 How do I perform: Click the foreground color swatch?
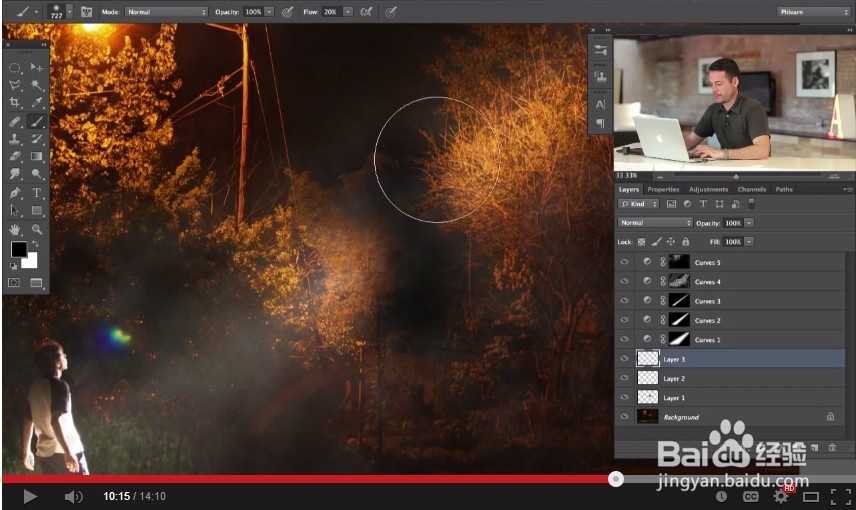click(x=19, y=250)
